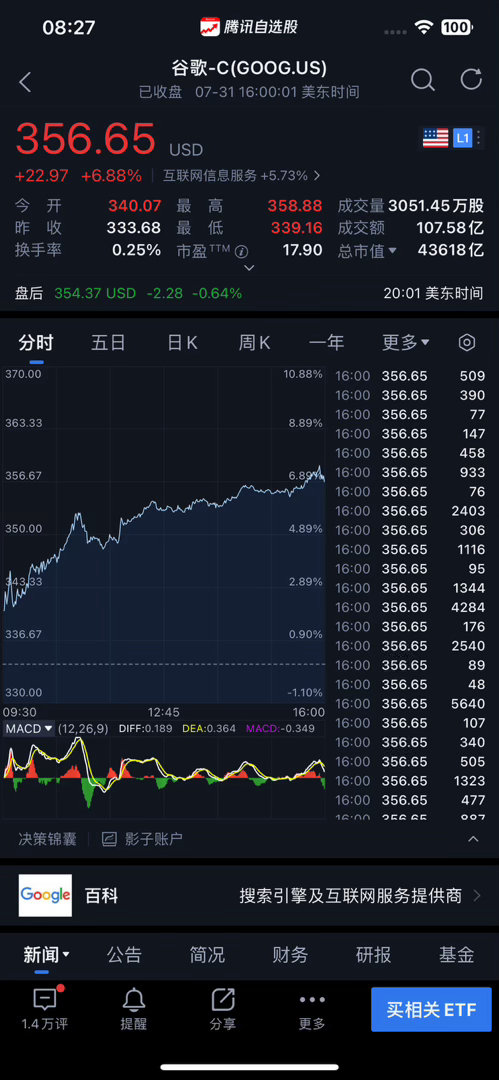The width and height of the screenshot is (499, 1080).
Task: Tap the info icon next to 市盈TTM
Action: point(241,251)
